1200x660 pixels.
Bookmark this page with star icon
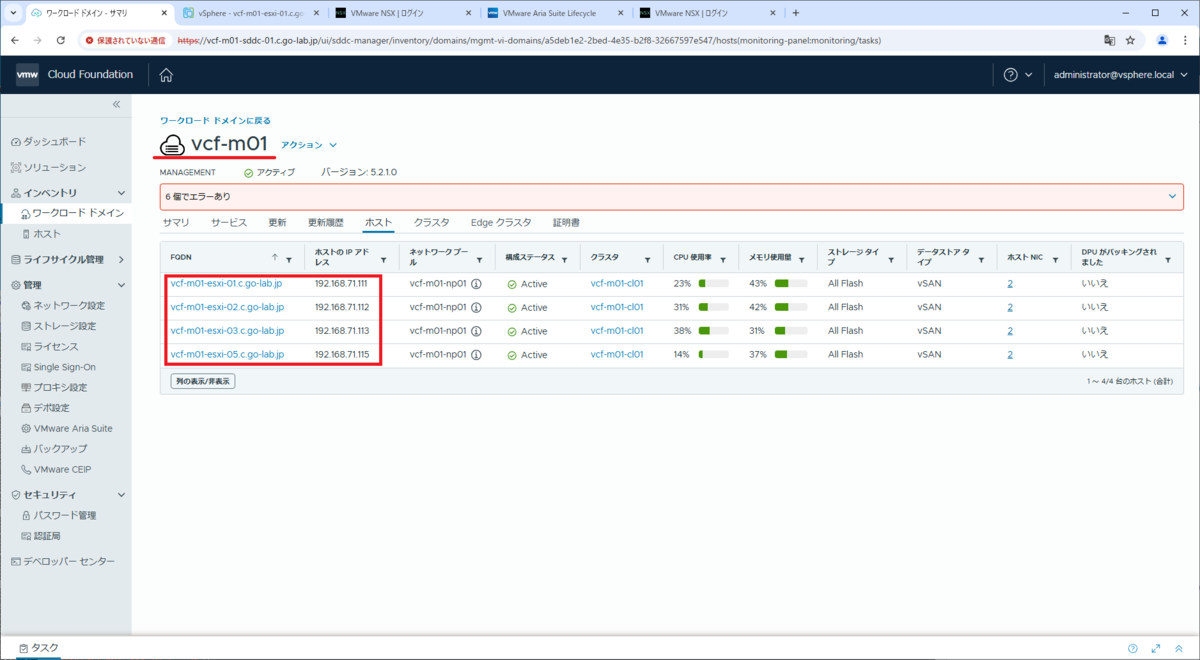[x=1130, y=41]
